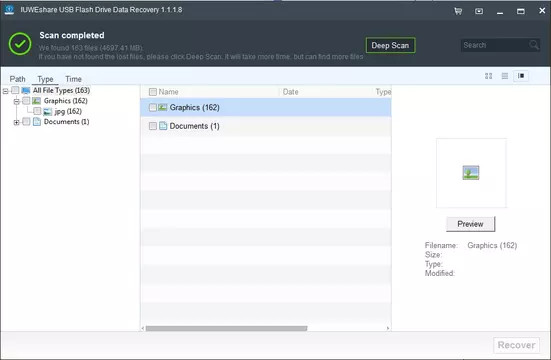Click the Documents row icon in list
551x360 pixels.
click(163, 126)
